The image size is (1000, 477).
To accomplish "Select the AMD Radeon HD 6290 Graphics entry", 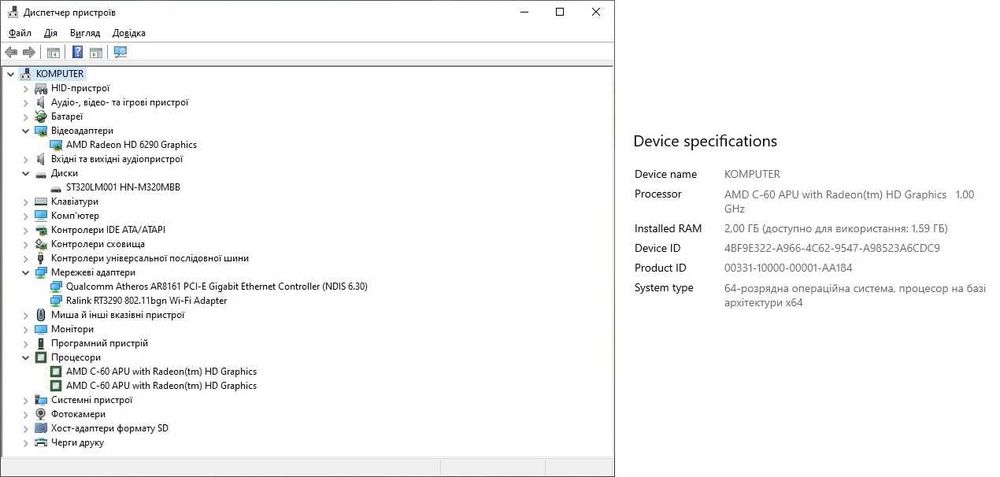I will pos(131,145).
